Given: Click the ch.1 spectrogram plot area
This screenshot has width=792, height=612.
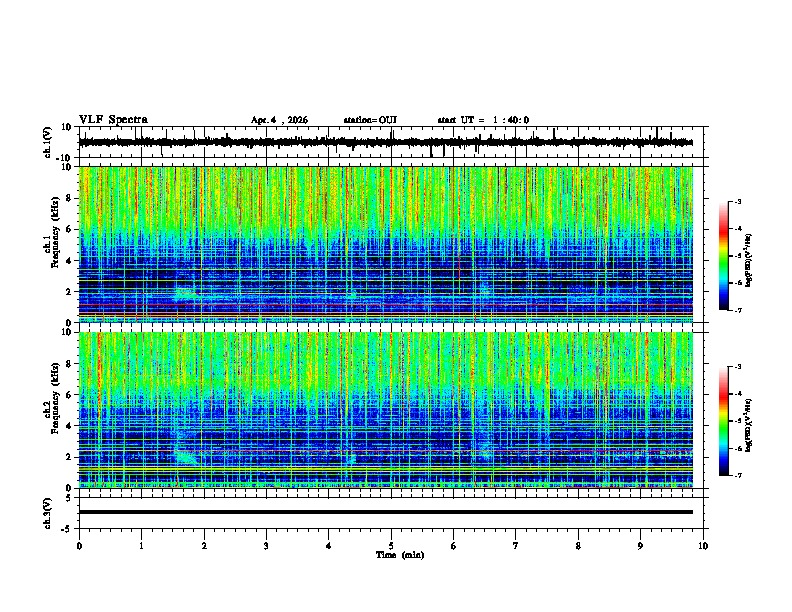Looking at the screenshot, I should (x=386, y=244).
